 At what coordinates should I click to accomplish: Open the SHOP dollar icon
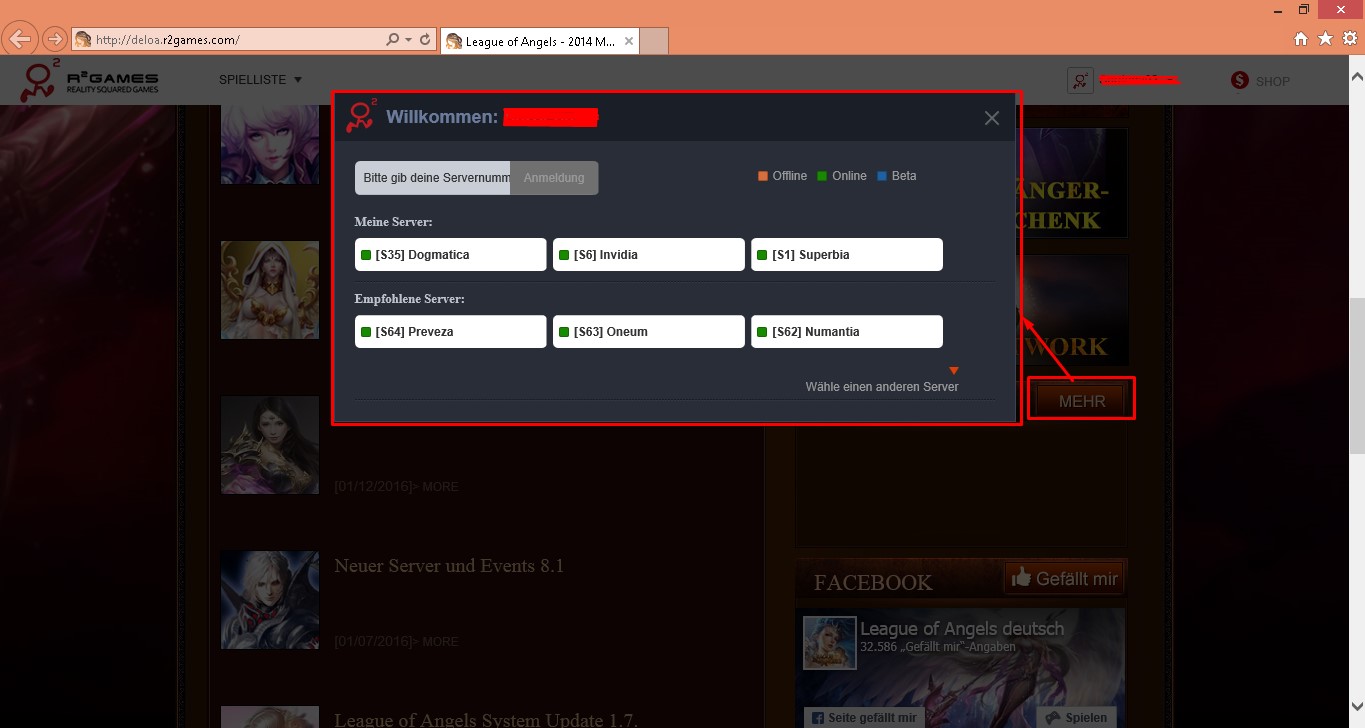(1240, 81)
